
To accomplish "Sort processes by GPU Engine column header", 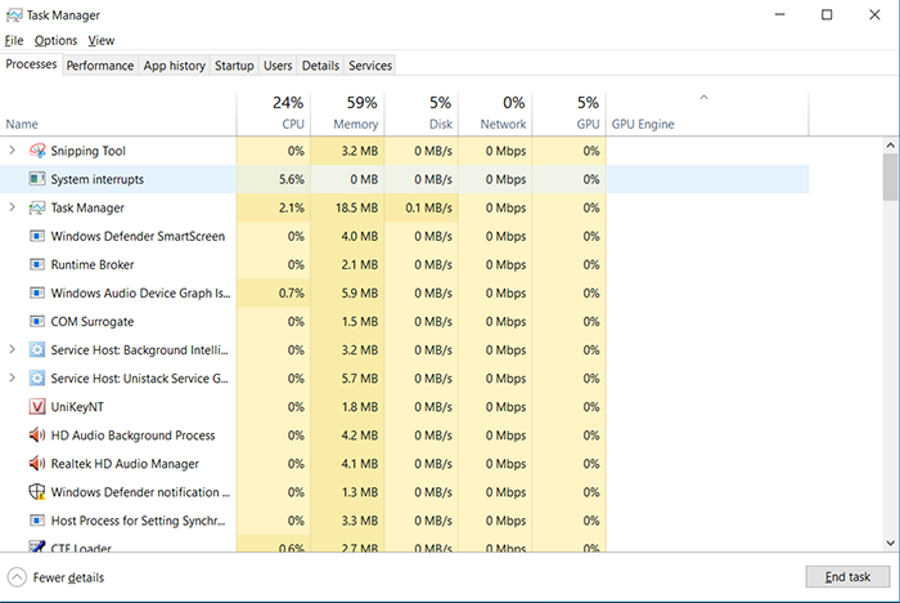I will pyautogui.click(x=708, y=114).
